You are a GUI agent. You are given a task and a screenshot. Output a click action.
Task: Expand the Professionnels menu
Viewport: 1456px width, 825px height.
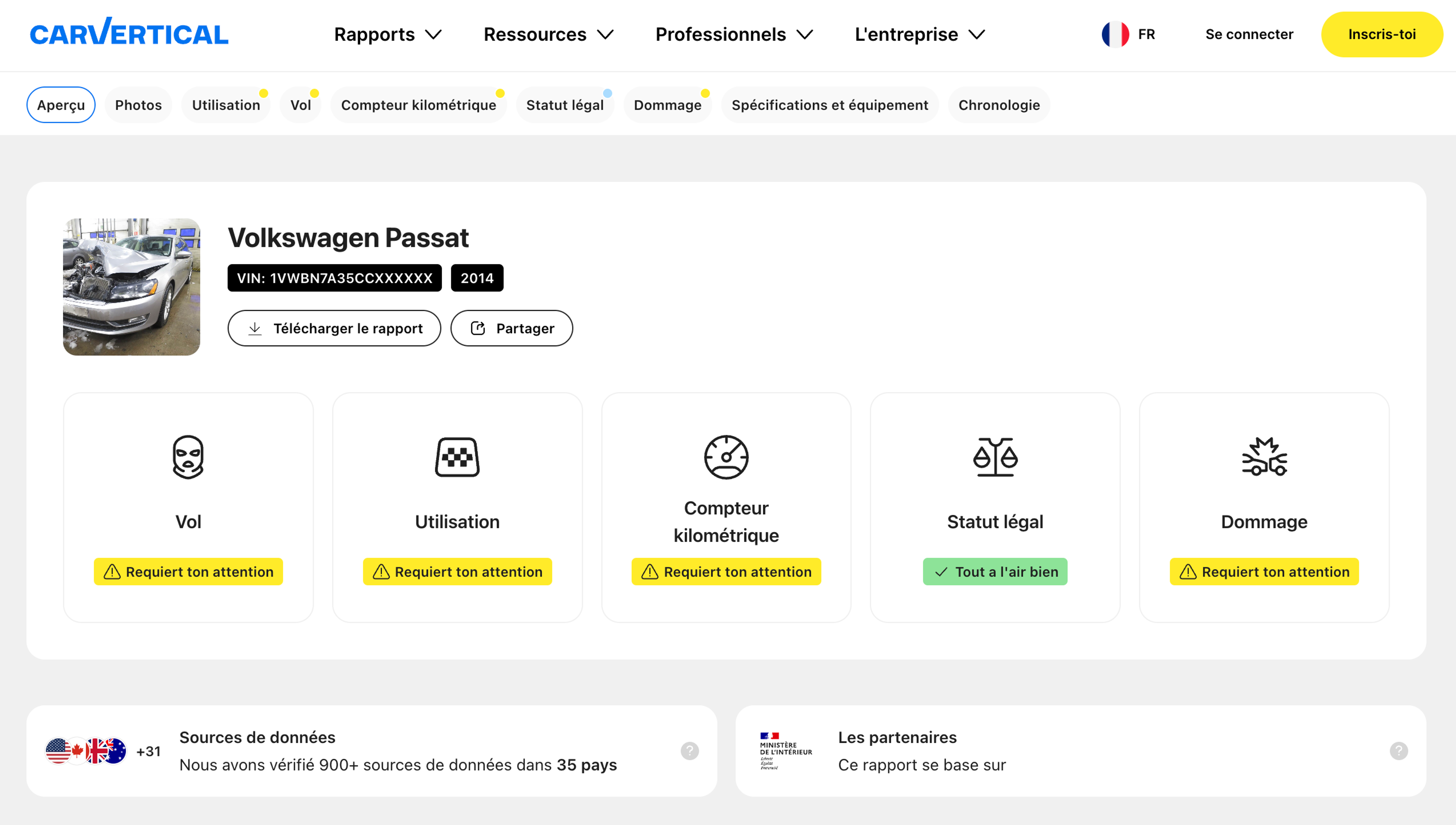(x=734, y=35)
